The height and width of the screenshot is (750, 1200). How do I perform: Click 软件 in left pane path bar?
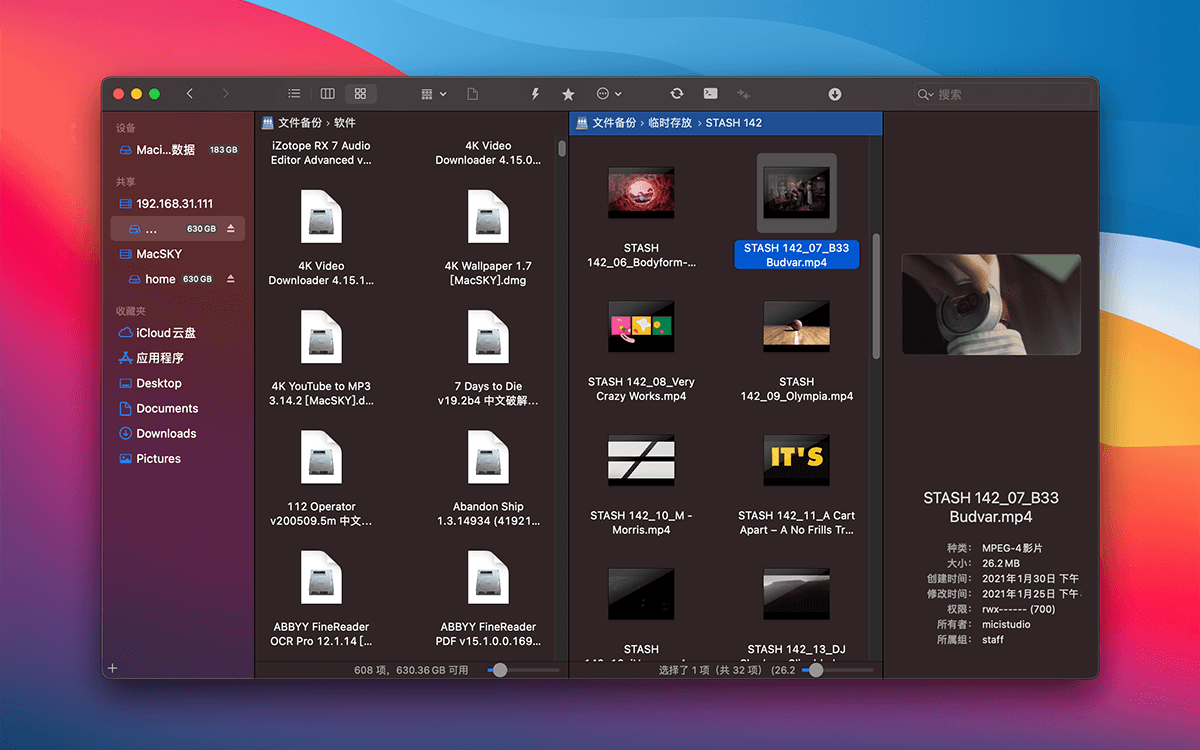pos(345,123)
